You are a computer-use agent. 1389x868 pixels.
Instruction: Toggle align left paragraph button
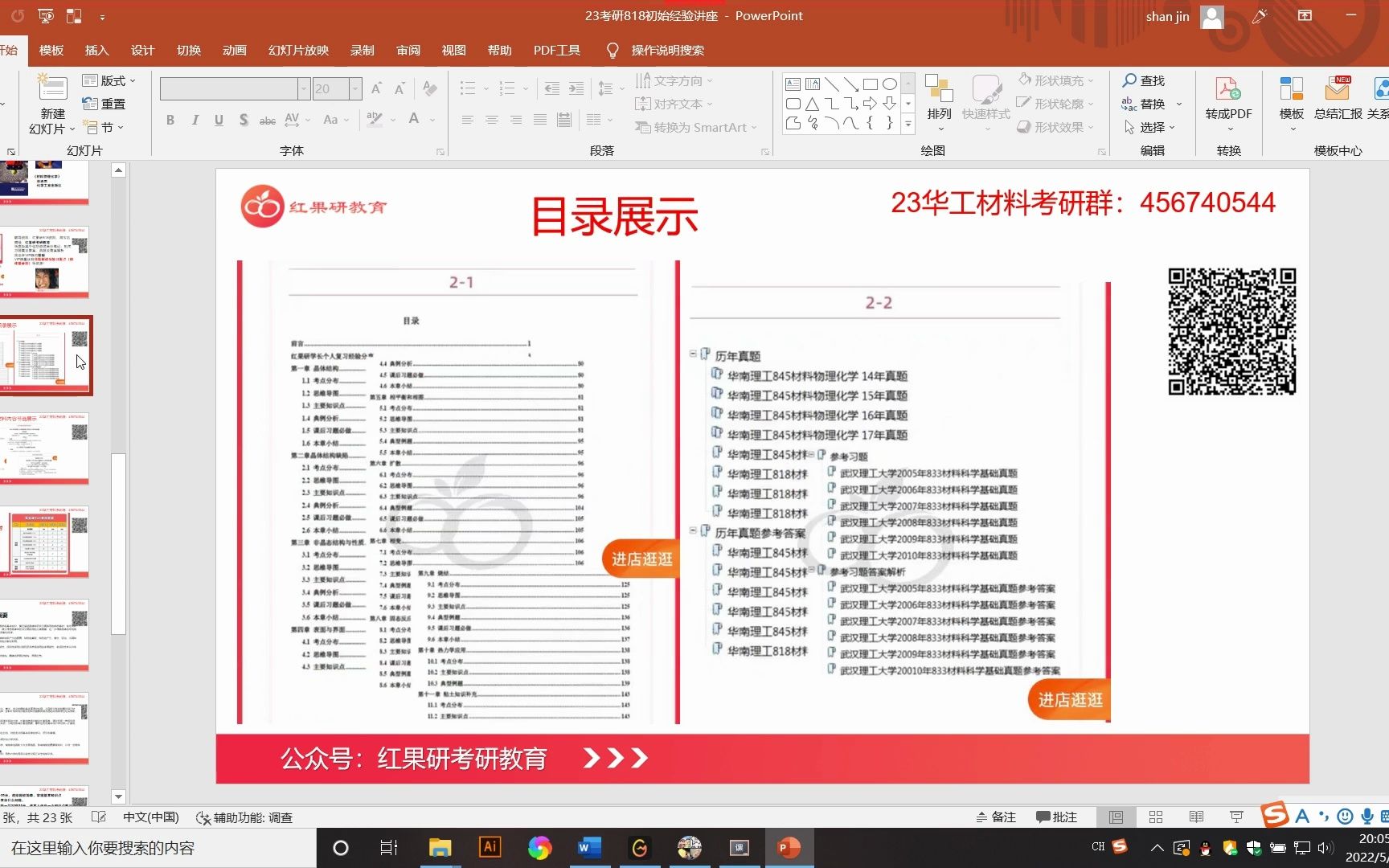point(467,120)
